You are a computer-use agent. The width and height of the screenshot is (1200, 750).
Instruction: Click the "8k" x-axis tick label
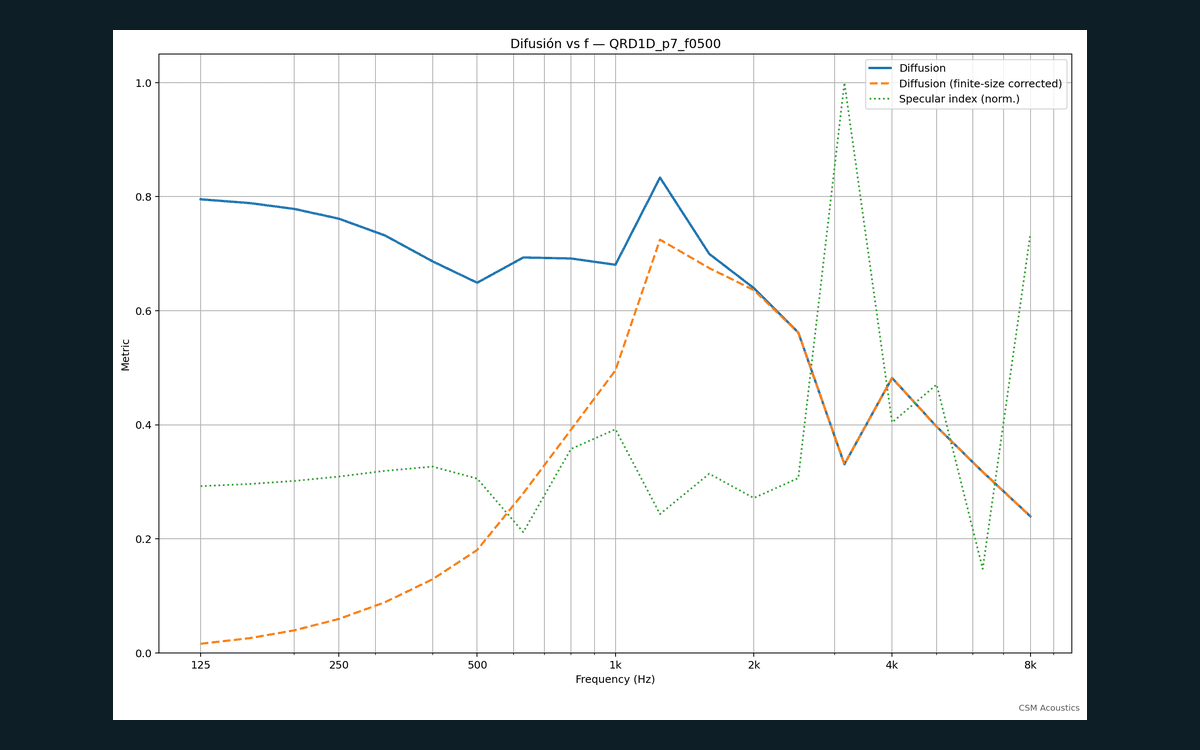1030,665
